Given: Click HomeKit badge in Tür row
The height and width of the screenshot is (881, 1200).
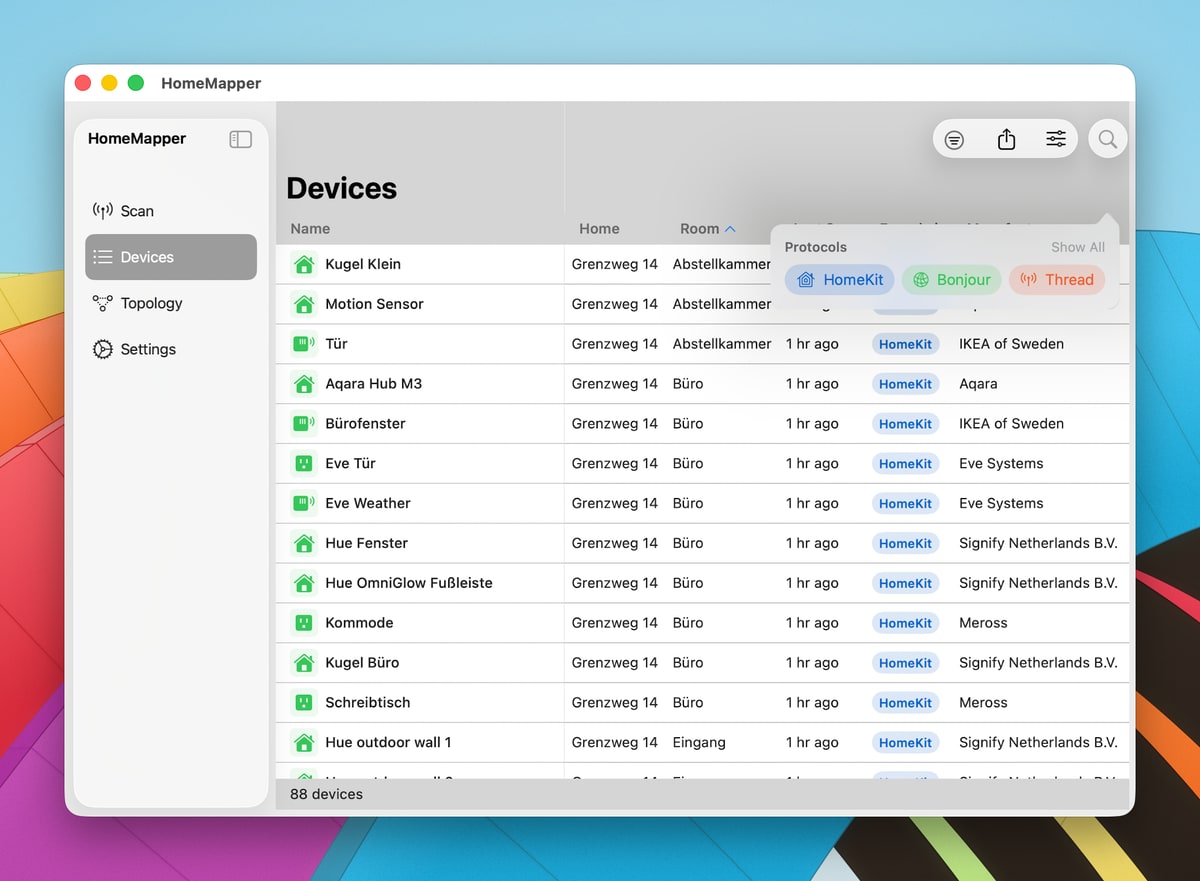Looking at the screenshot, I should click(905, 344).
